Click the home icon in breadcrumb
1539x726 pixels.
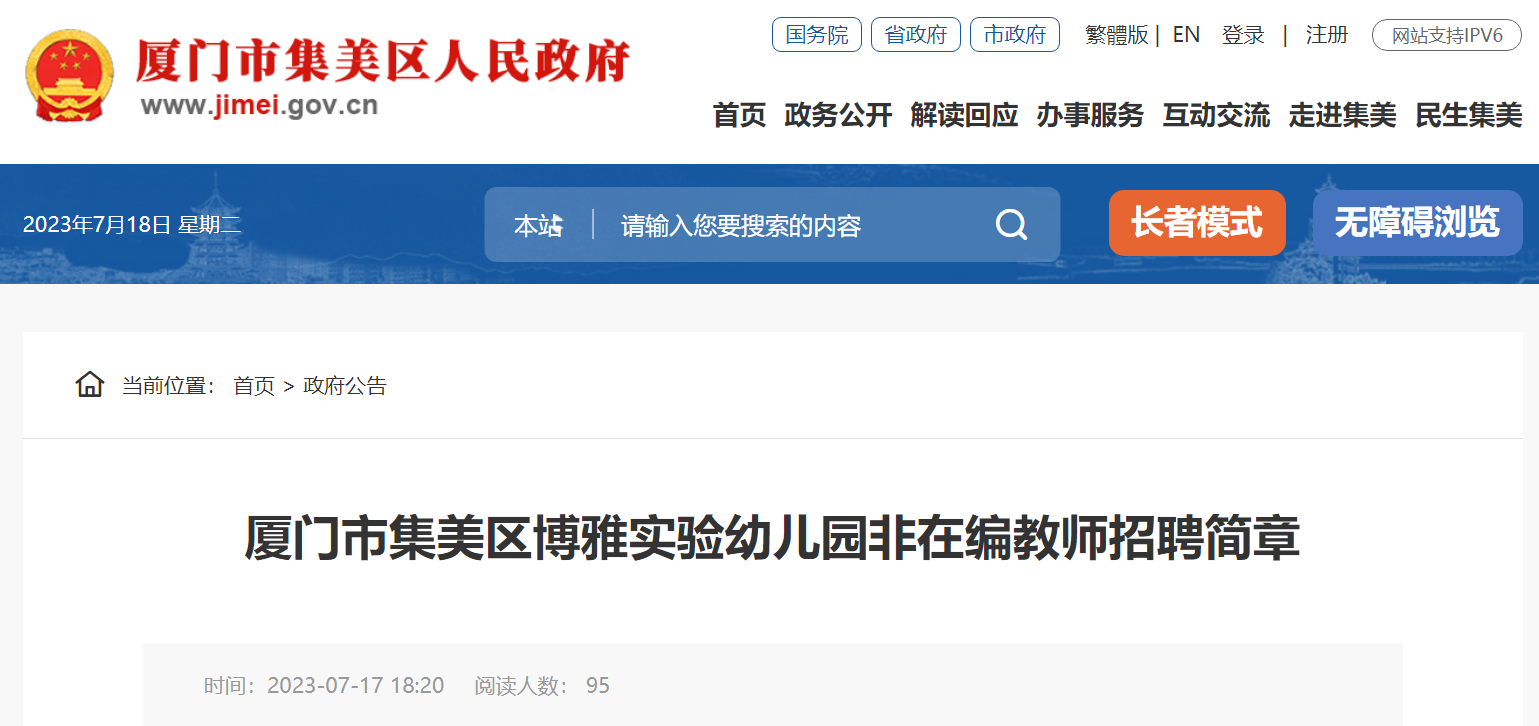tap(90, 384)
